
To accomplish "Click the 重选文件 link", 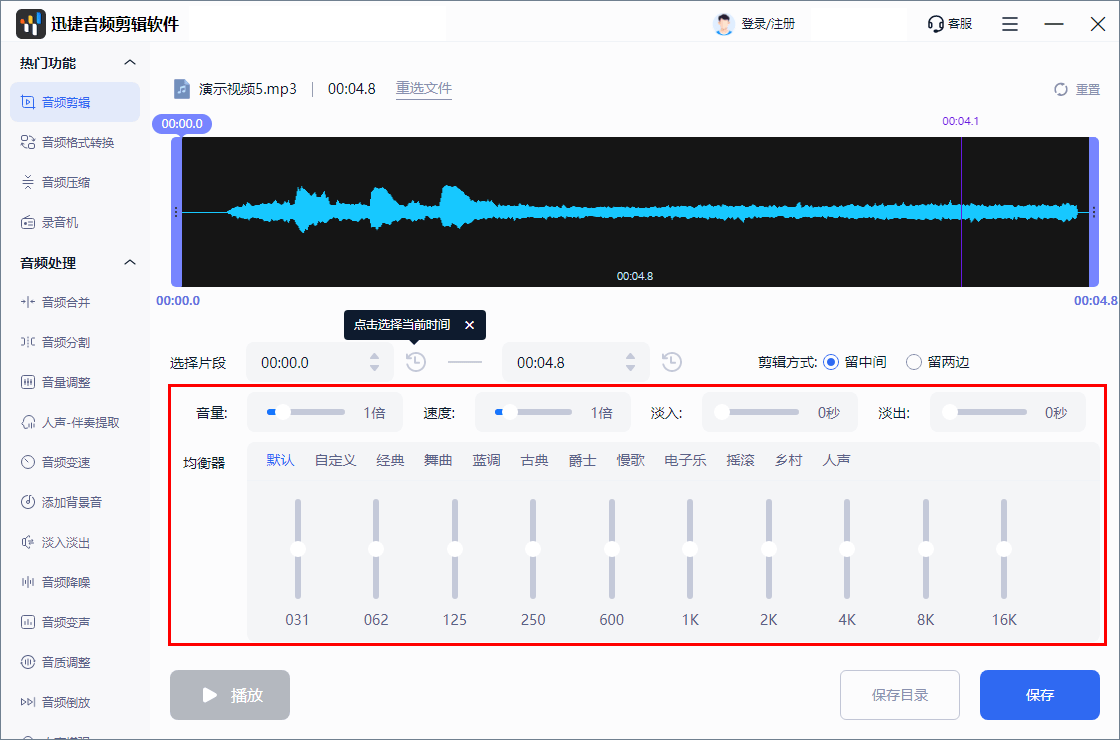I will (x=424, y=88).
